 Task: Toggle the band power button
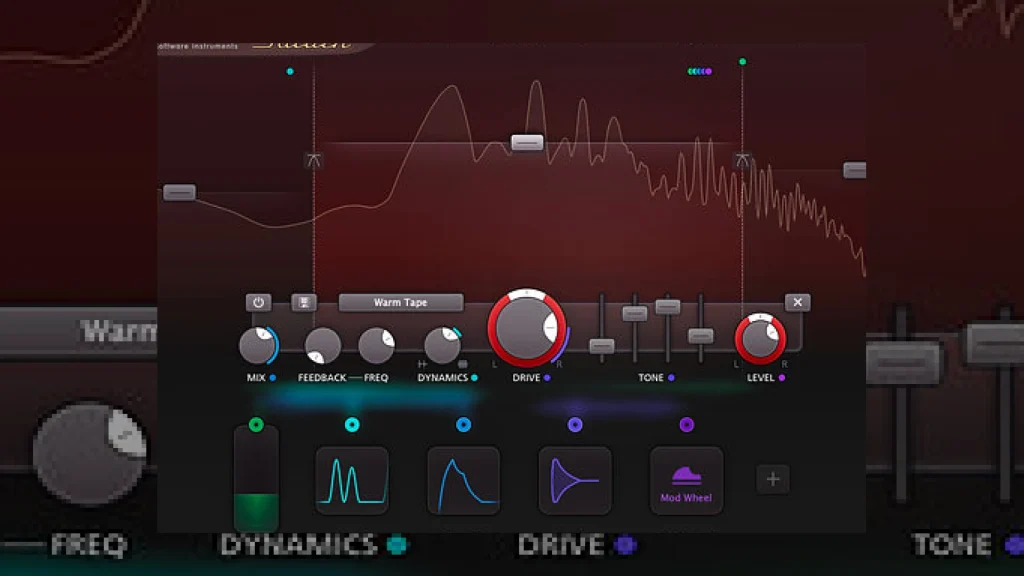(x=259, y=302)
